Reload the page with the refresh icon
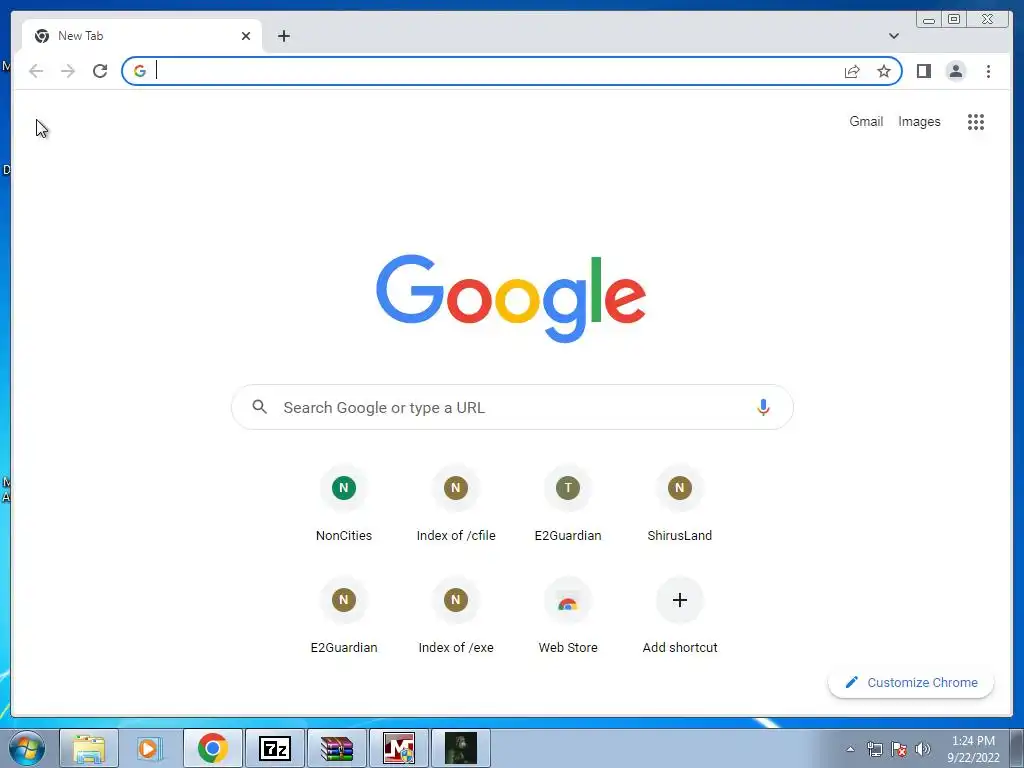The width and height of the screenshot is (1024, 768). coord(100,71)
